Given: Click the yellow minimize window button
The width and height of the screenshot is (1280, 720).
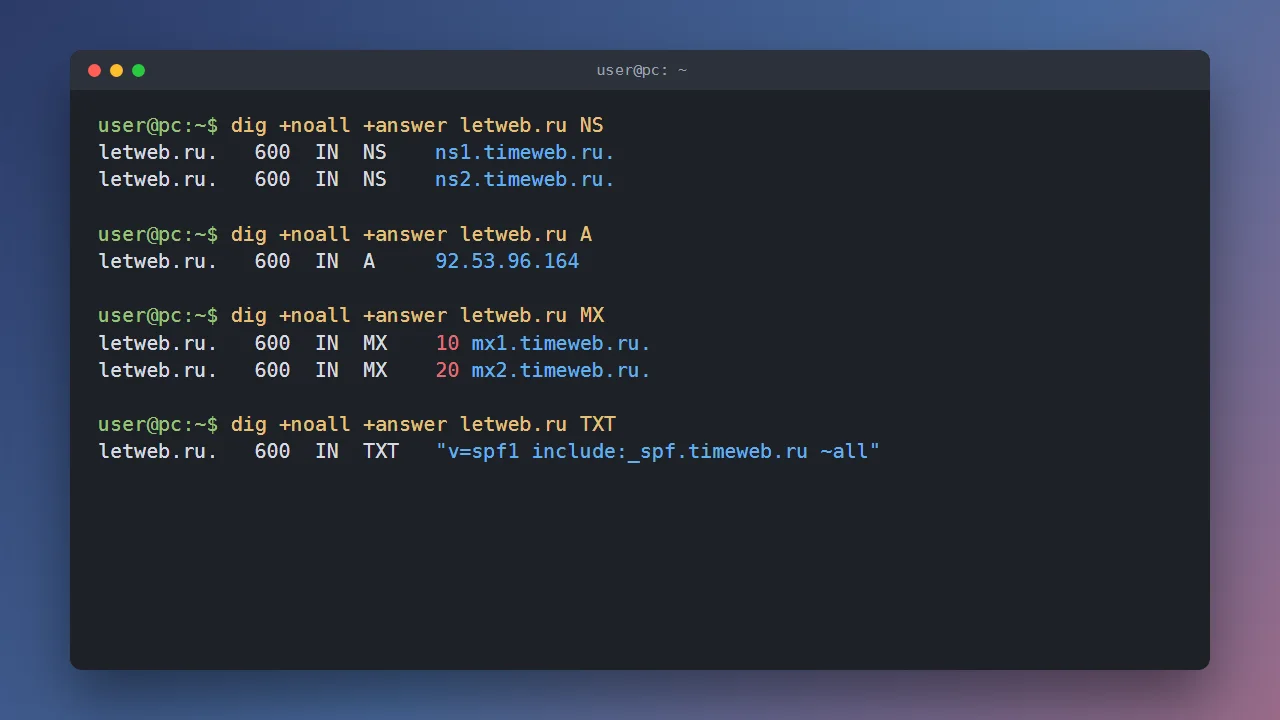Looking at the screenshot, I should pyautogui.click(x=117, y=70).
